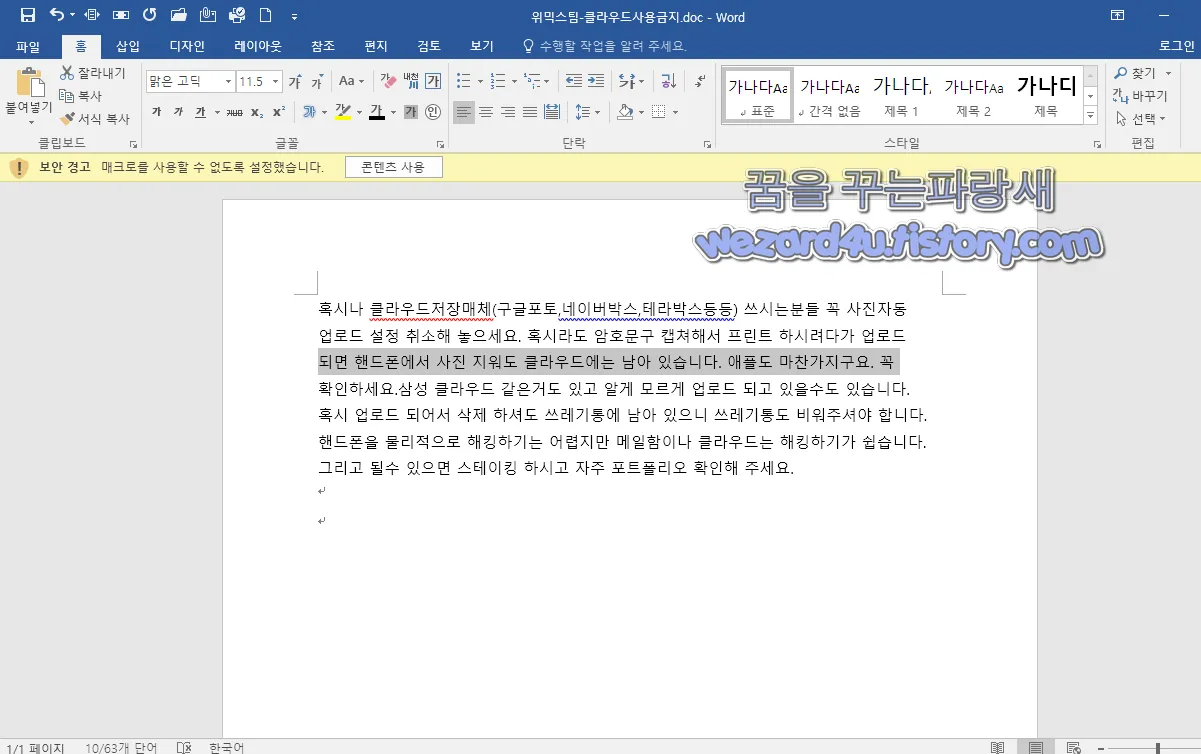
Task: Click the sort icon in paragraph group
Action: click(669, 81)
